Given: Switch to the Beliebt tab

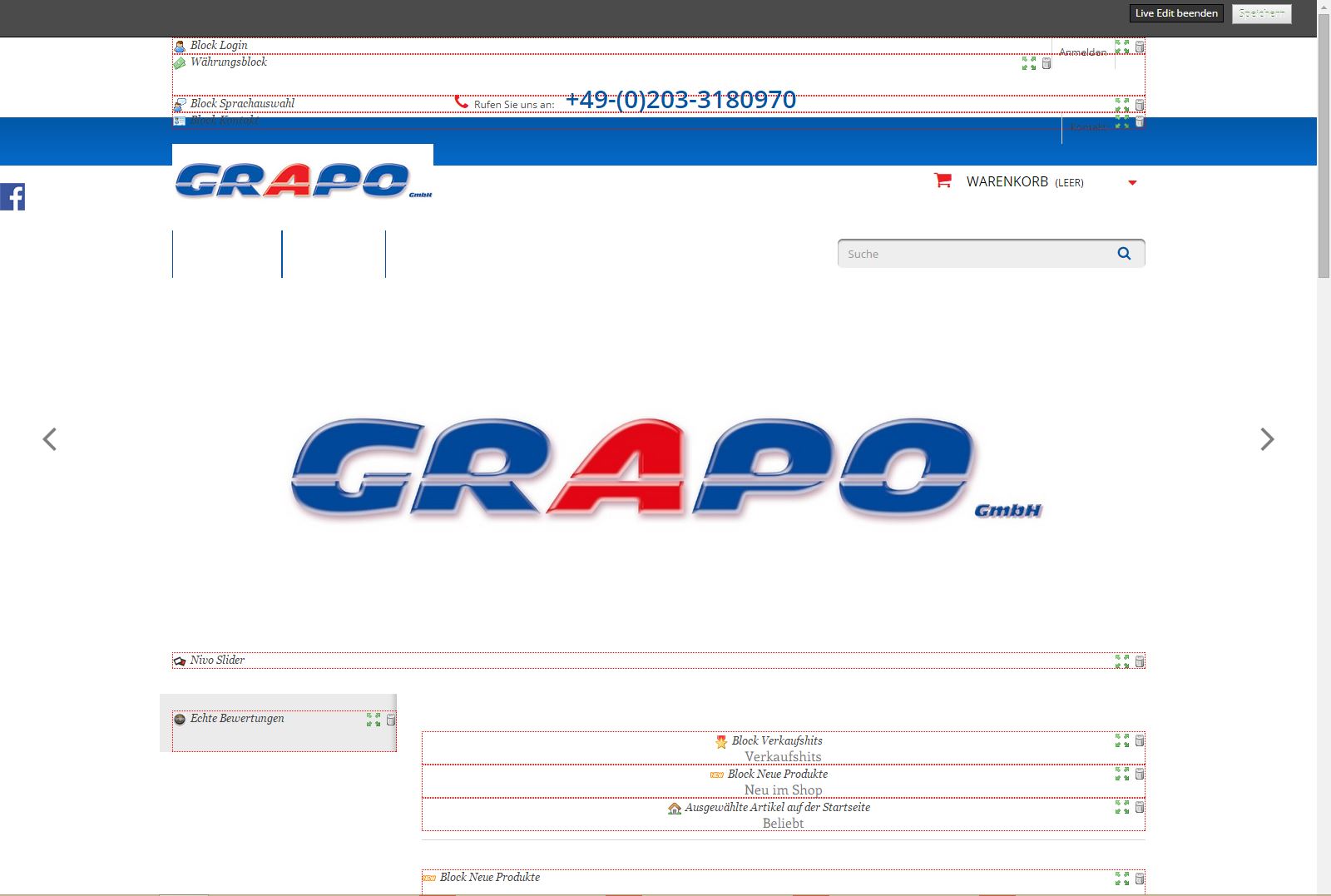Looking at the screenshot, I should [783, 823].
